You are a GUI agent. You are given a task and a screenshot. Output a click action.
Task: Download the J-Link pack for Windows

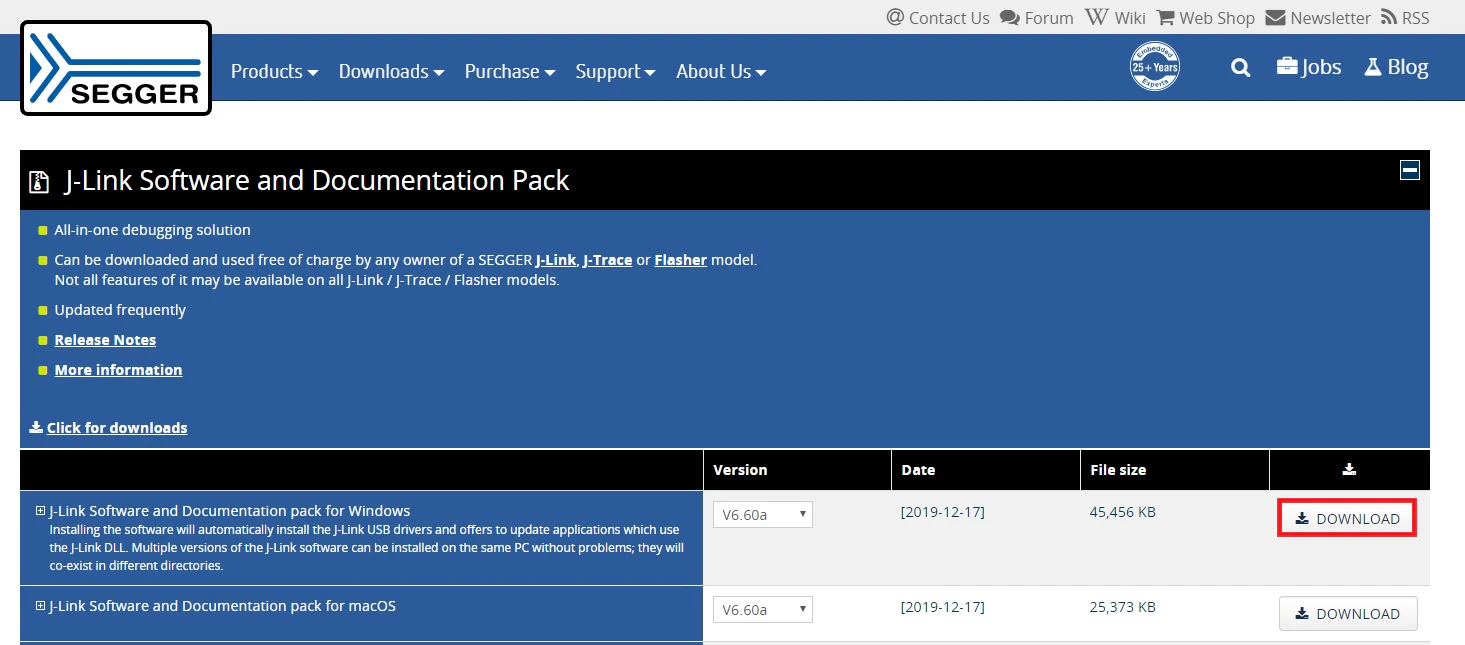1348,519
